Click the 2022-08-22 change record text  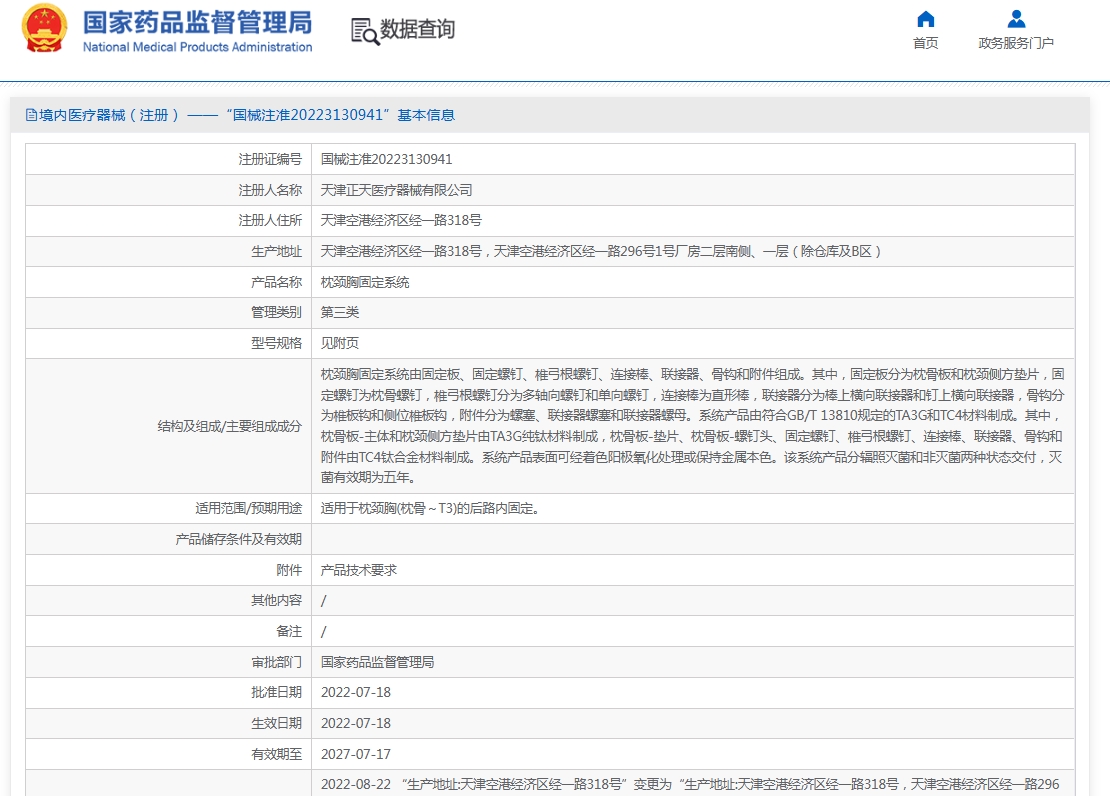690,785
